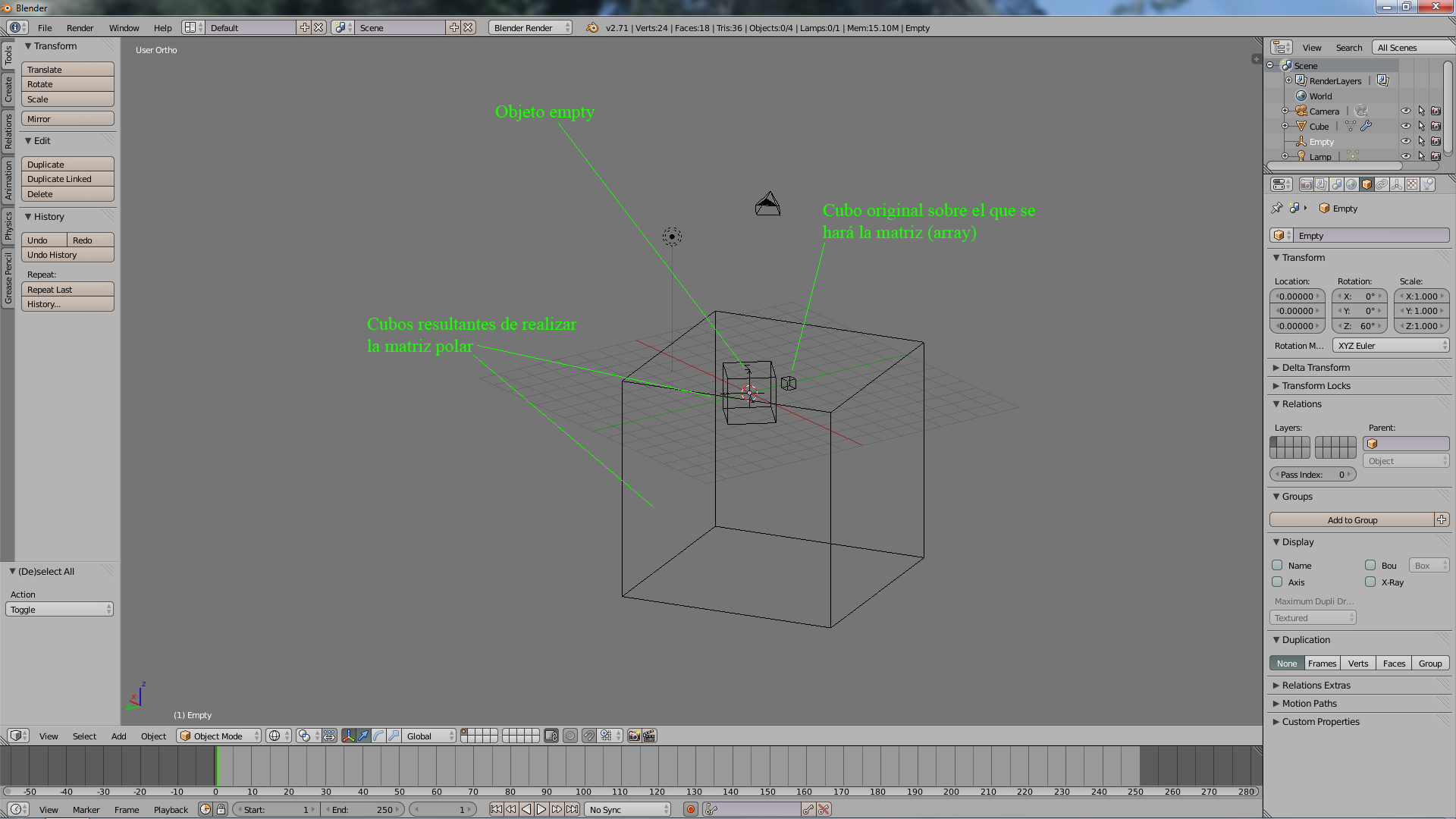Open the World properties tab
The image size is (1456, 819).
coord(1351,184)
